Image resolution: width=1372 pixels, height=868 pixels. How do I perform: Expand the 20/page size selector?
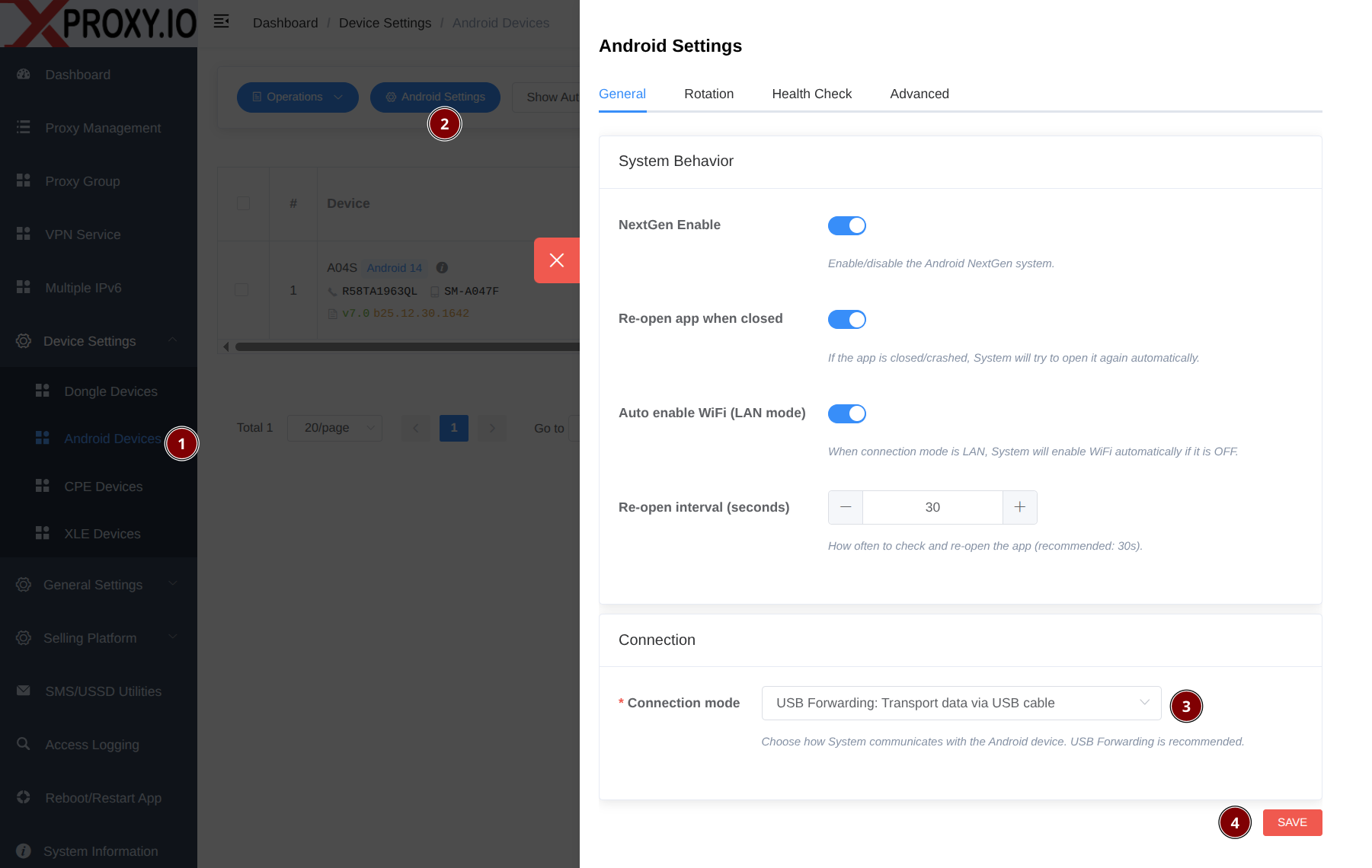tap(334, 428)
